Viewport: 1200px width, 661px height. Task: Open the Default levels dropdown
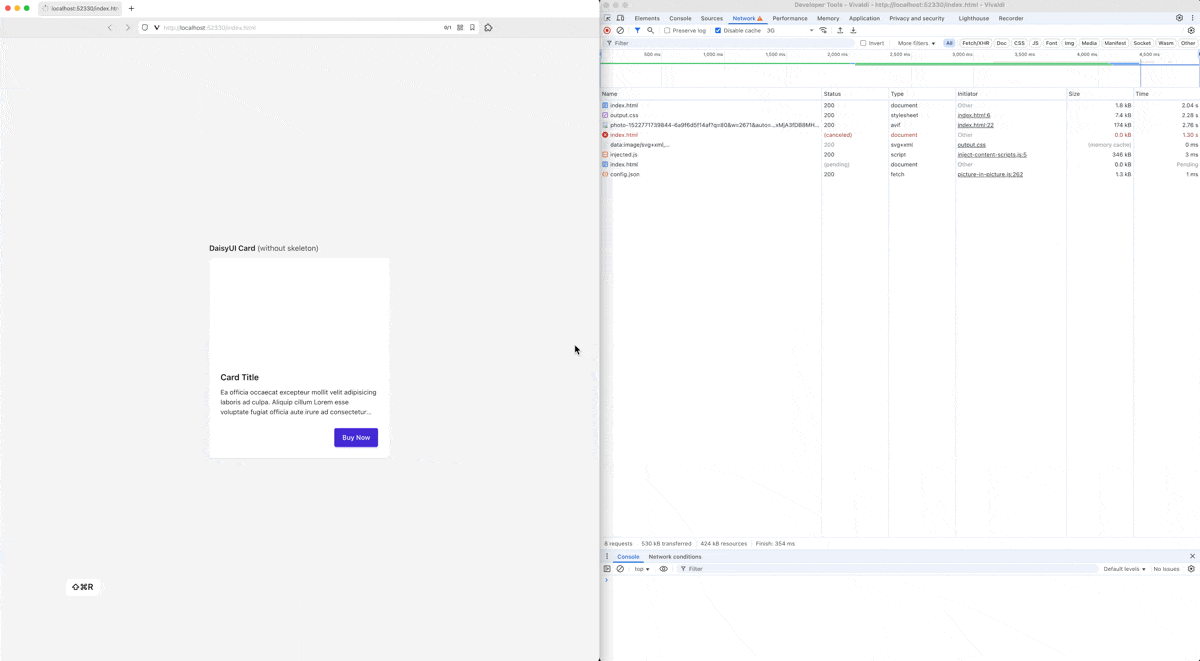tap(1124, 569)
